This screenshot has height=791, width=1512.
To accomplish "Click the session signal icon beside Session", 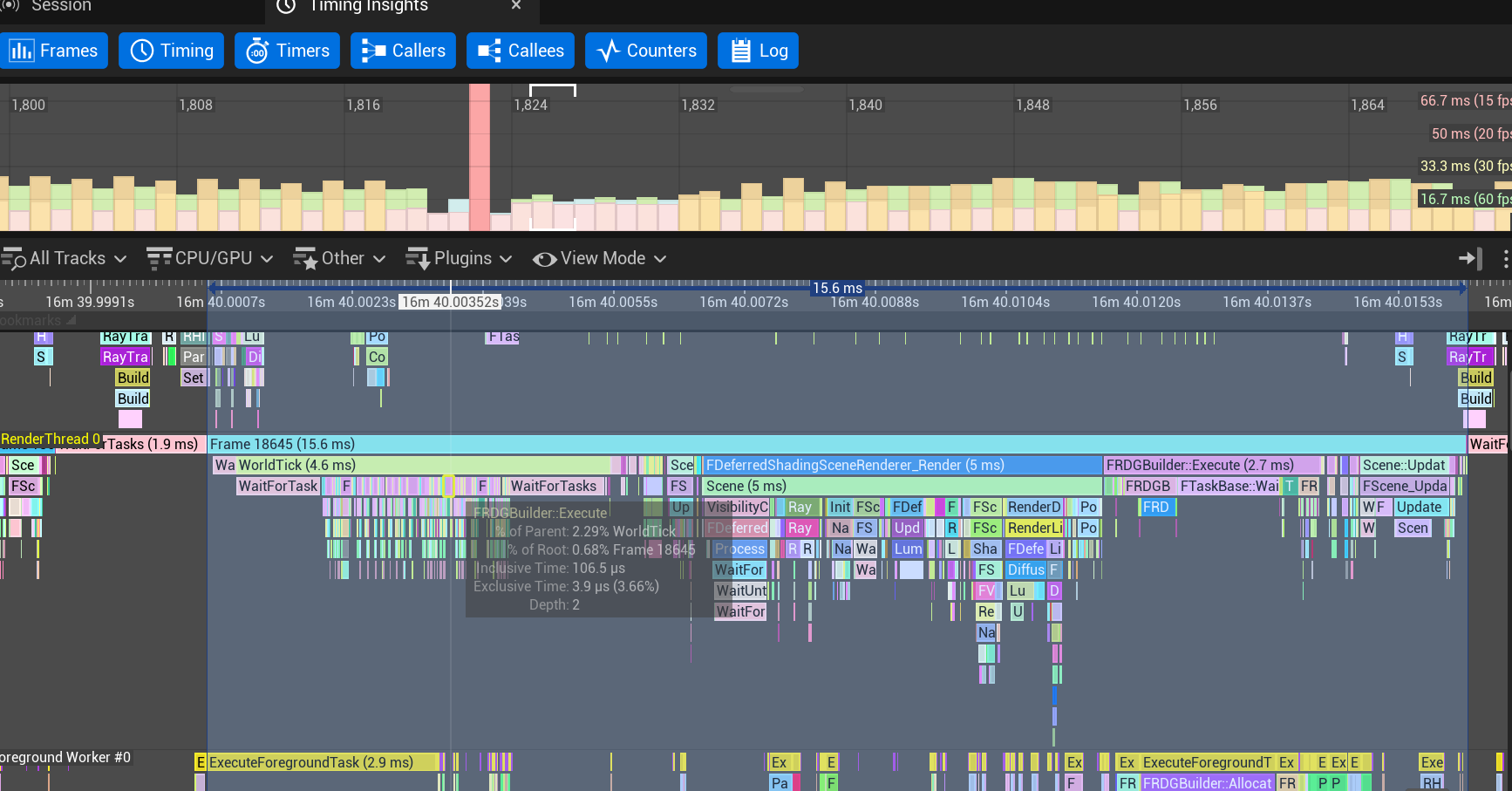I will pos(9,5).
